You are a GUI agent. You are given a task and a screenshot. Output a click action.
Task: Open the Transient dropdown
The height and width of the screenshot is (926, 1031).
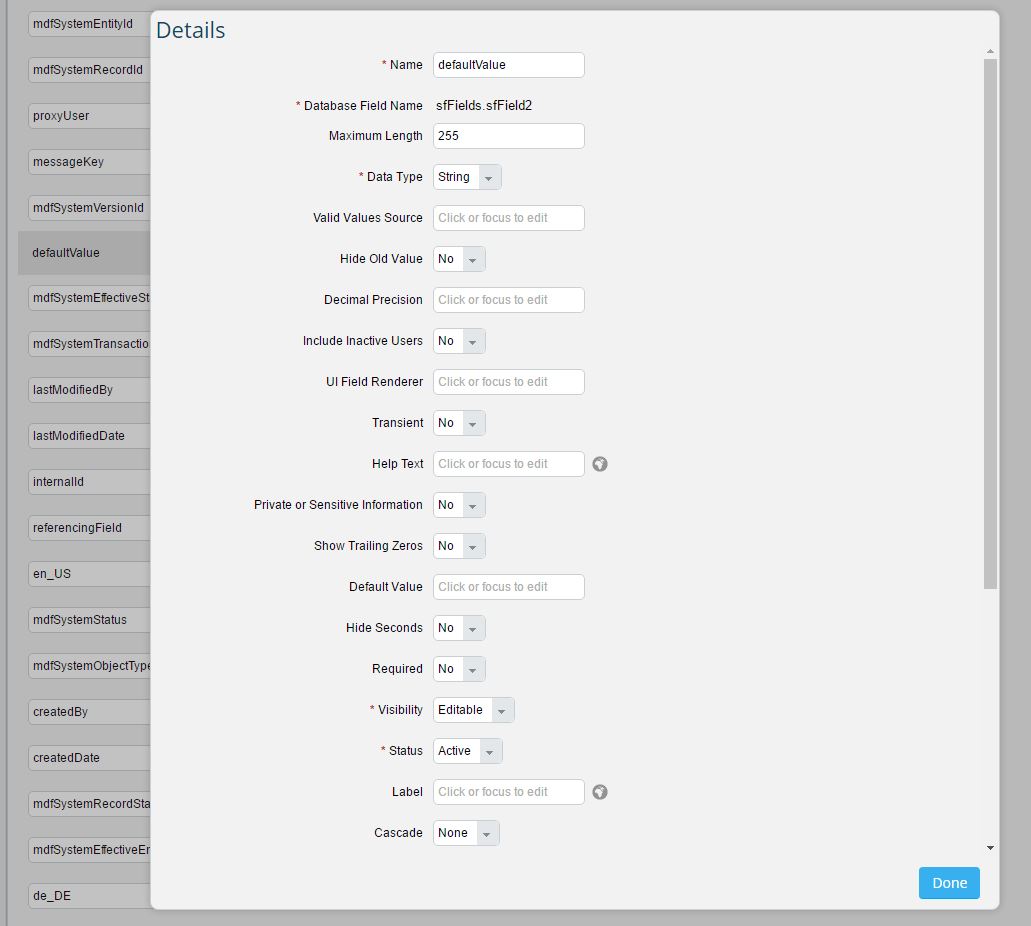coord(459,423)
